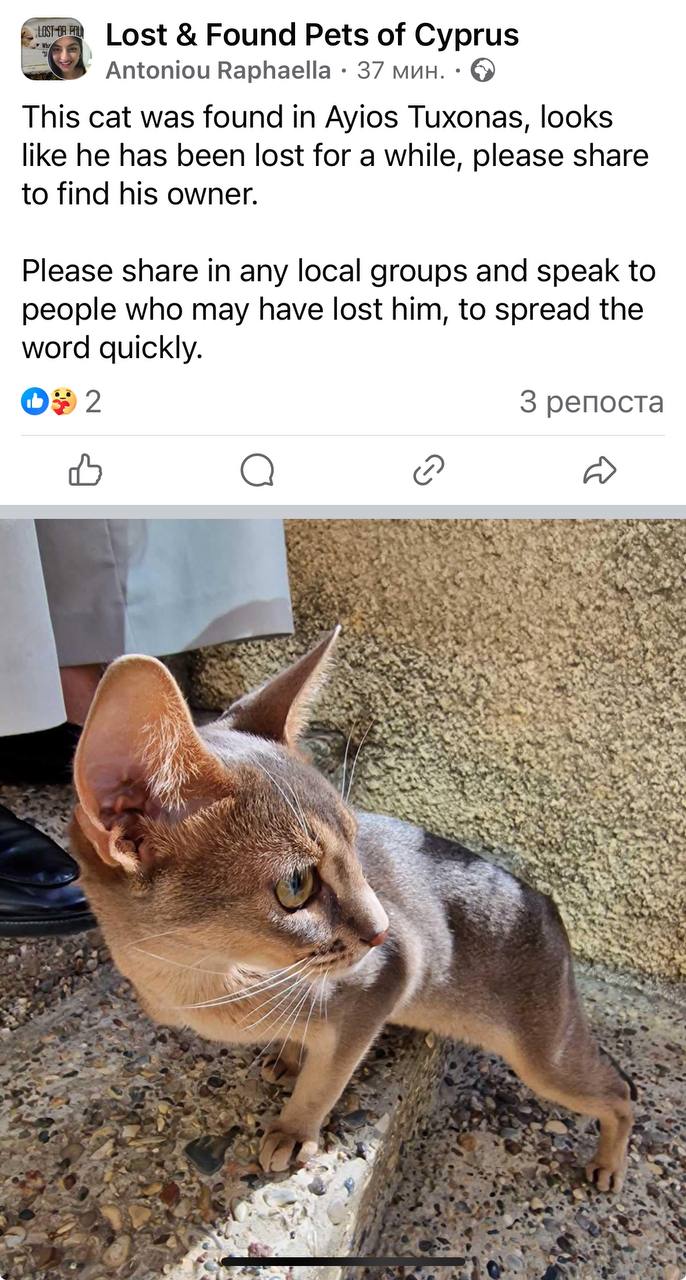Tap the thumbs-up Like button outline

85,469
